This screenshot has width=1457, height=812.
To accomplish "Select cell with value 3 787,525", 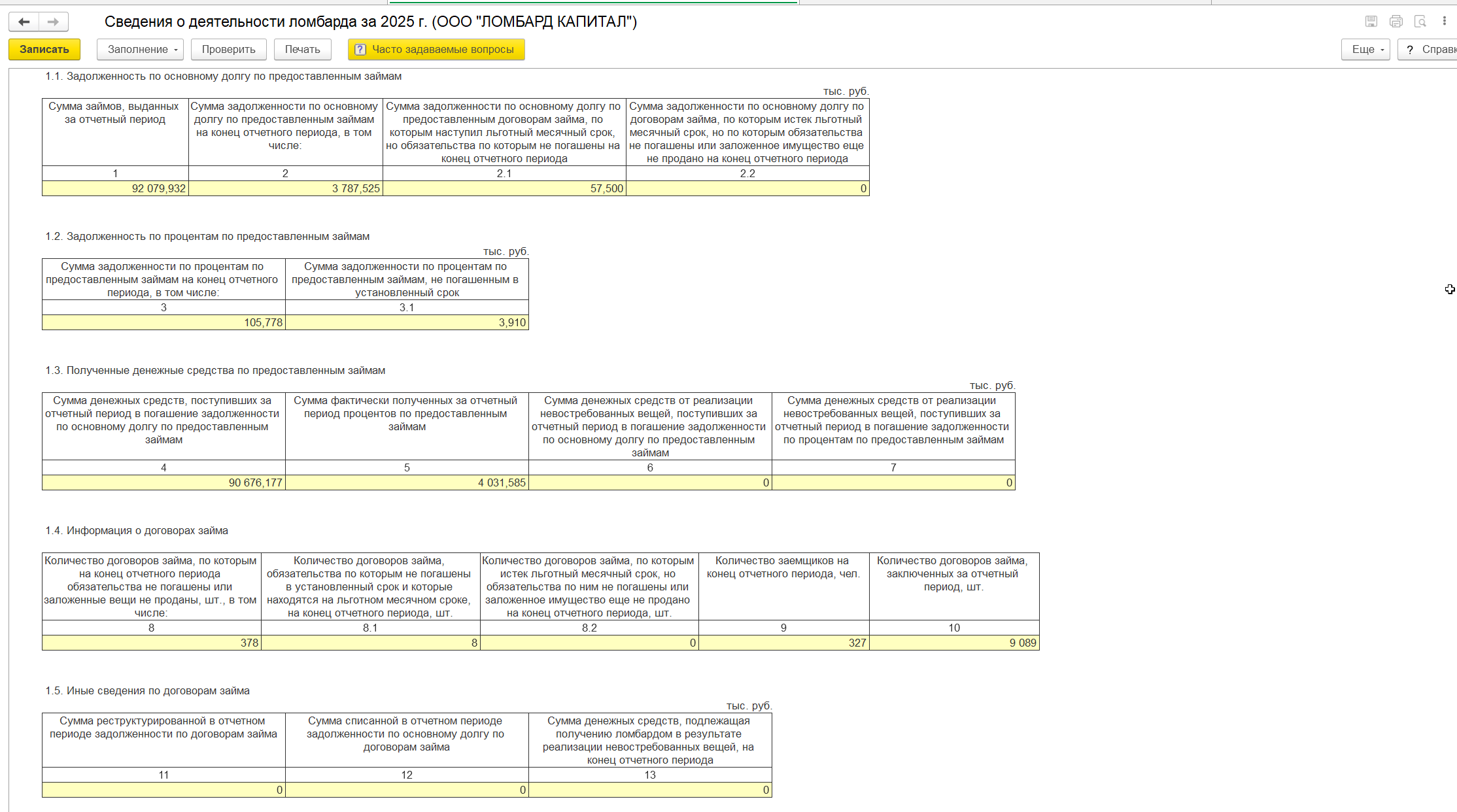I will tap(285, 189).
